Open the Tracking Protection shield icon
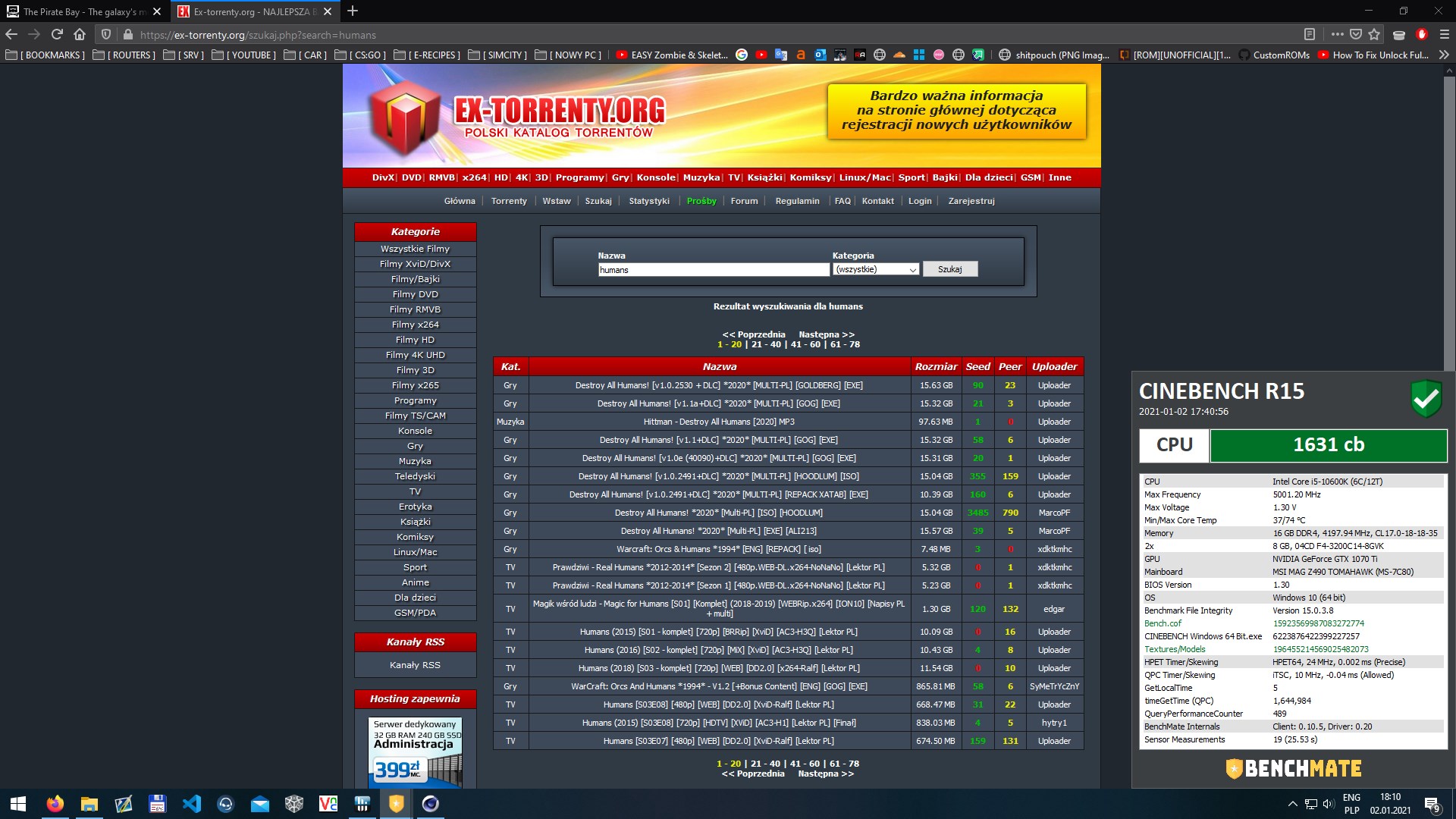 click(x=106, y=35)
